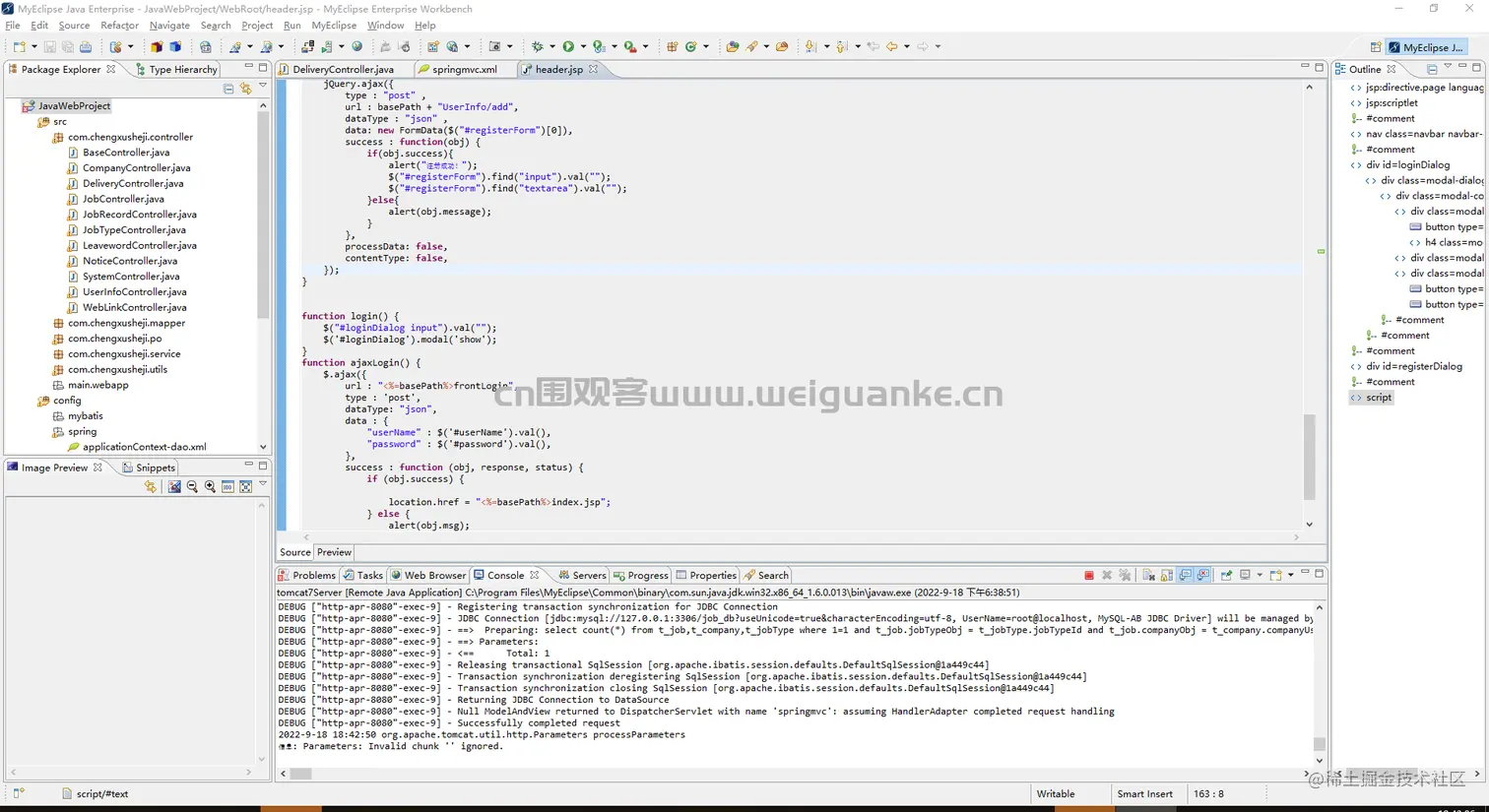
Task: Click the Open Web Browser globe icon
Action: (356, 46)
